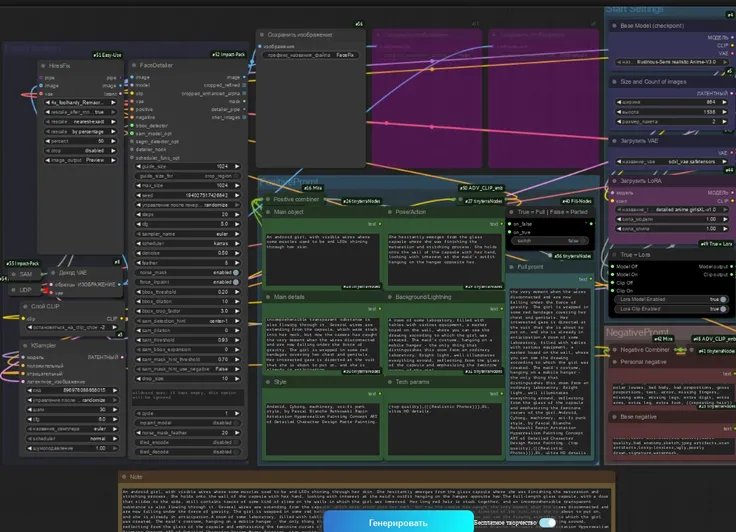This screenshot has height=532, width=736.
Task: Toggle the Бесплатное творчество switch
Action: (x=547, y=522)
